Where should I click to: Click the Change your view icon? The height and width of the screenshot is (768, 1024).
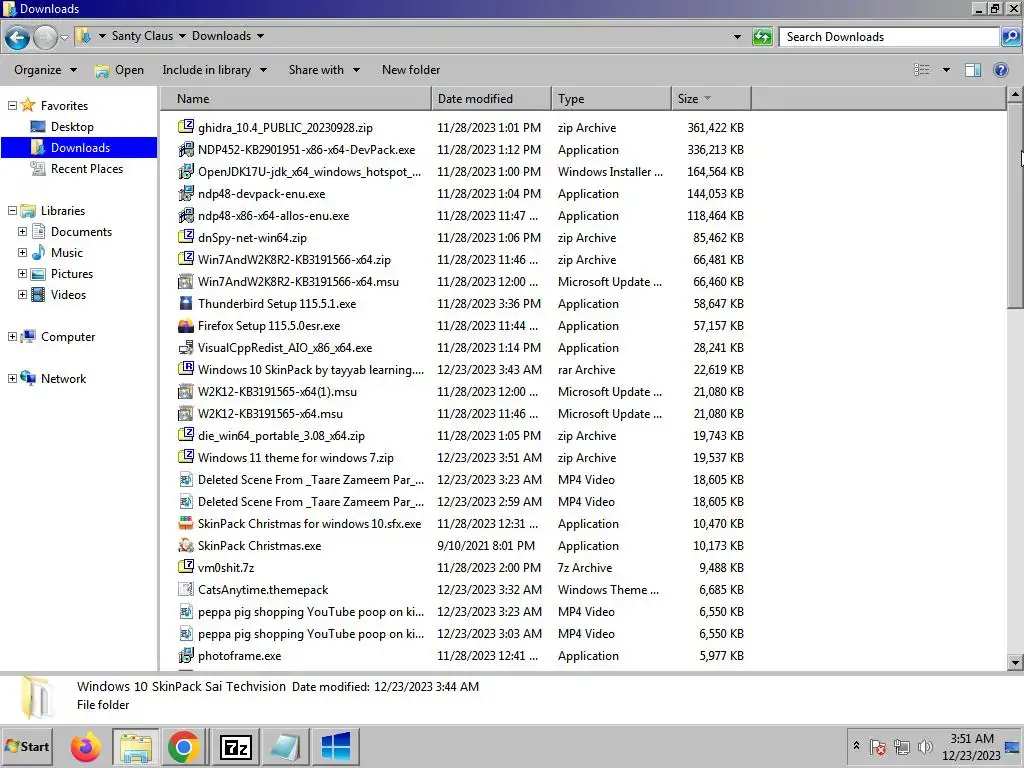tap(921, 70)
